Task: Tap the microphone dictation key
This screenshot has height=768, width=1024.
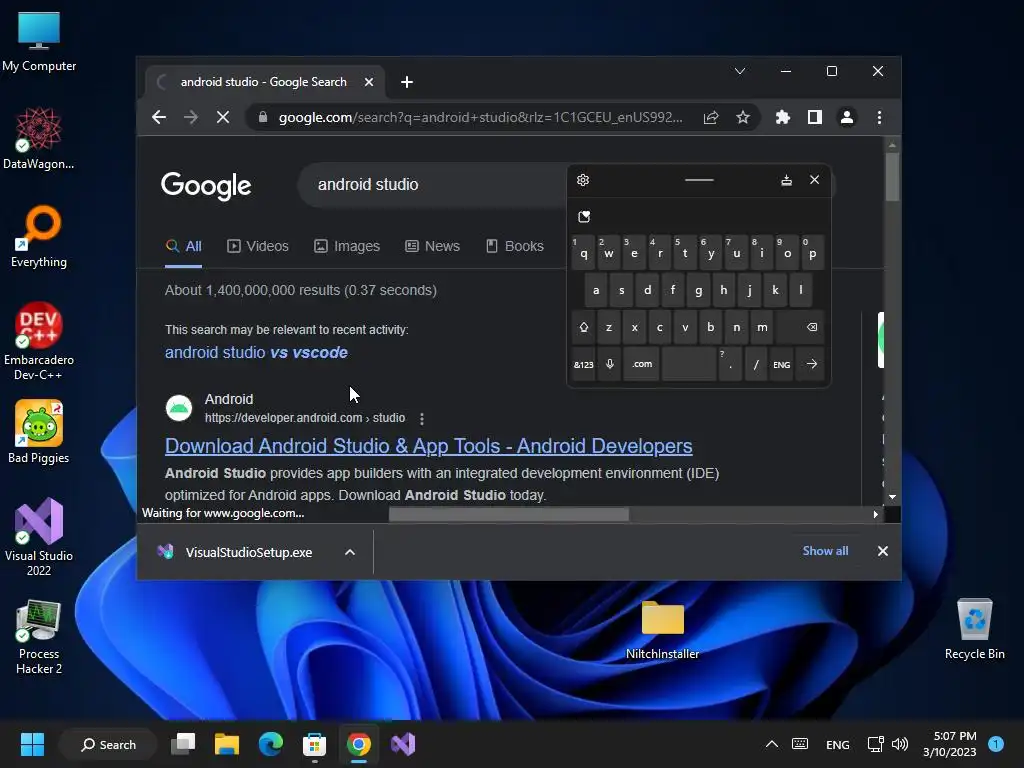Action: (609, 364)
